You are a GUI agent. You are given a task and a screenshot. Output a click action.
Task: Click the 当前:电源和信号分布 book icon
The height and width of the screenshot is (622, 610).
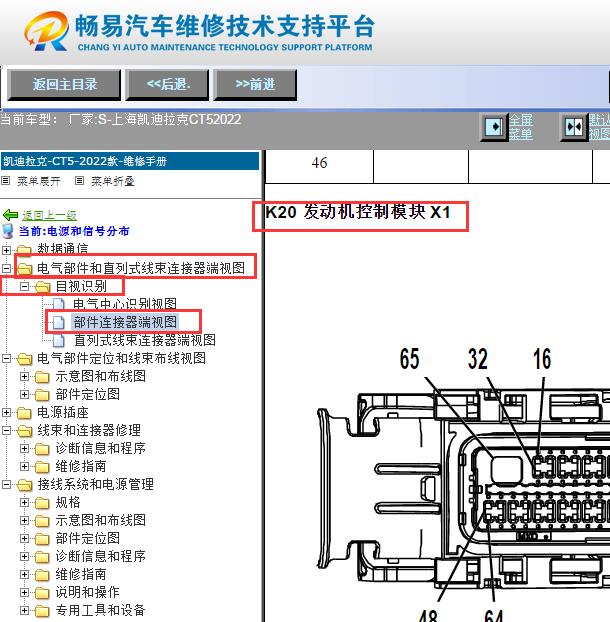[8, 231]
